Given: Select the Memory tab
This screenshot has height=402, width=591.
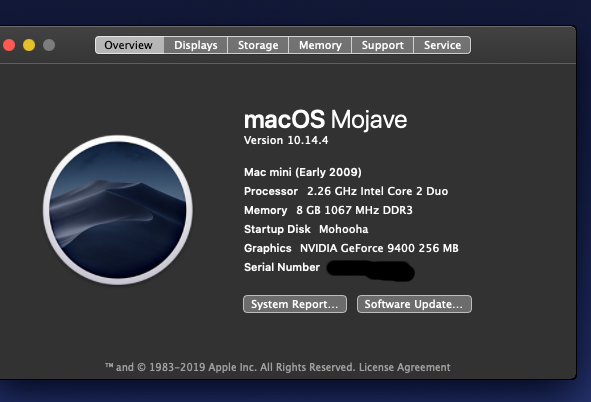Looking at the screenshot, I should pos(320,45).
